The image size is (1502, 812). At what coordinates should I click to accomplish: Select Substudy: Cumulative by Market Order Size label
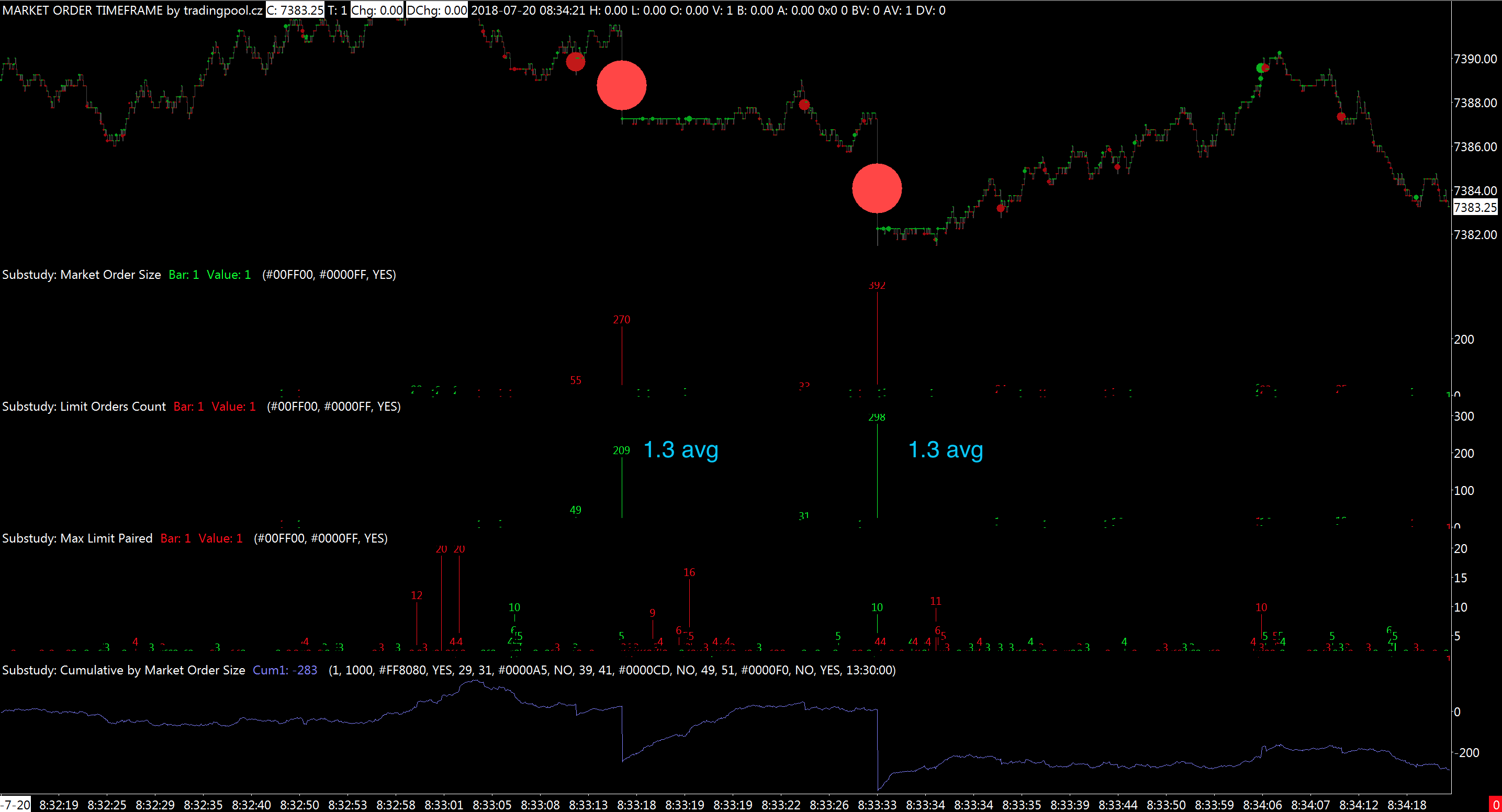point(124,670)
